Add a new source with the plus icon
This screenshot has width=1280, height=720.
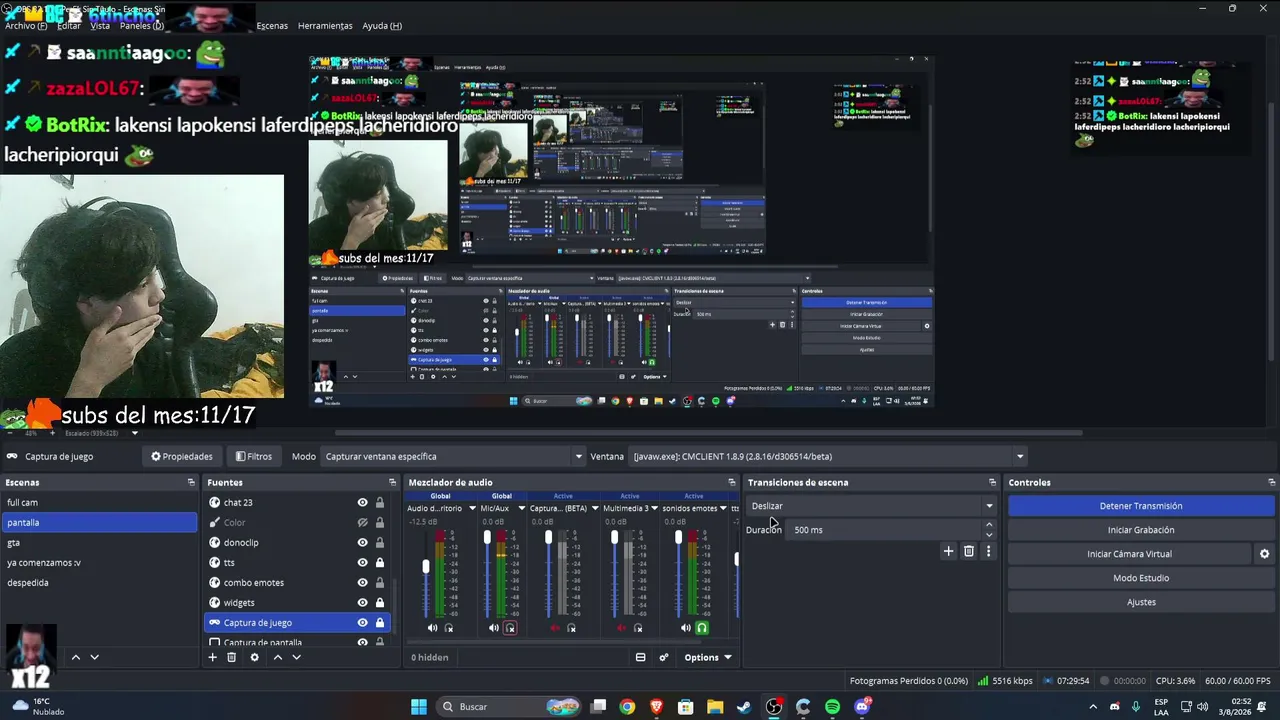click(x=212, y=657)
